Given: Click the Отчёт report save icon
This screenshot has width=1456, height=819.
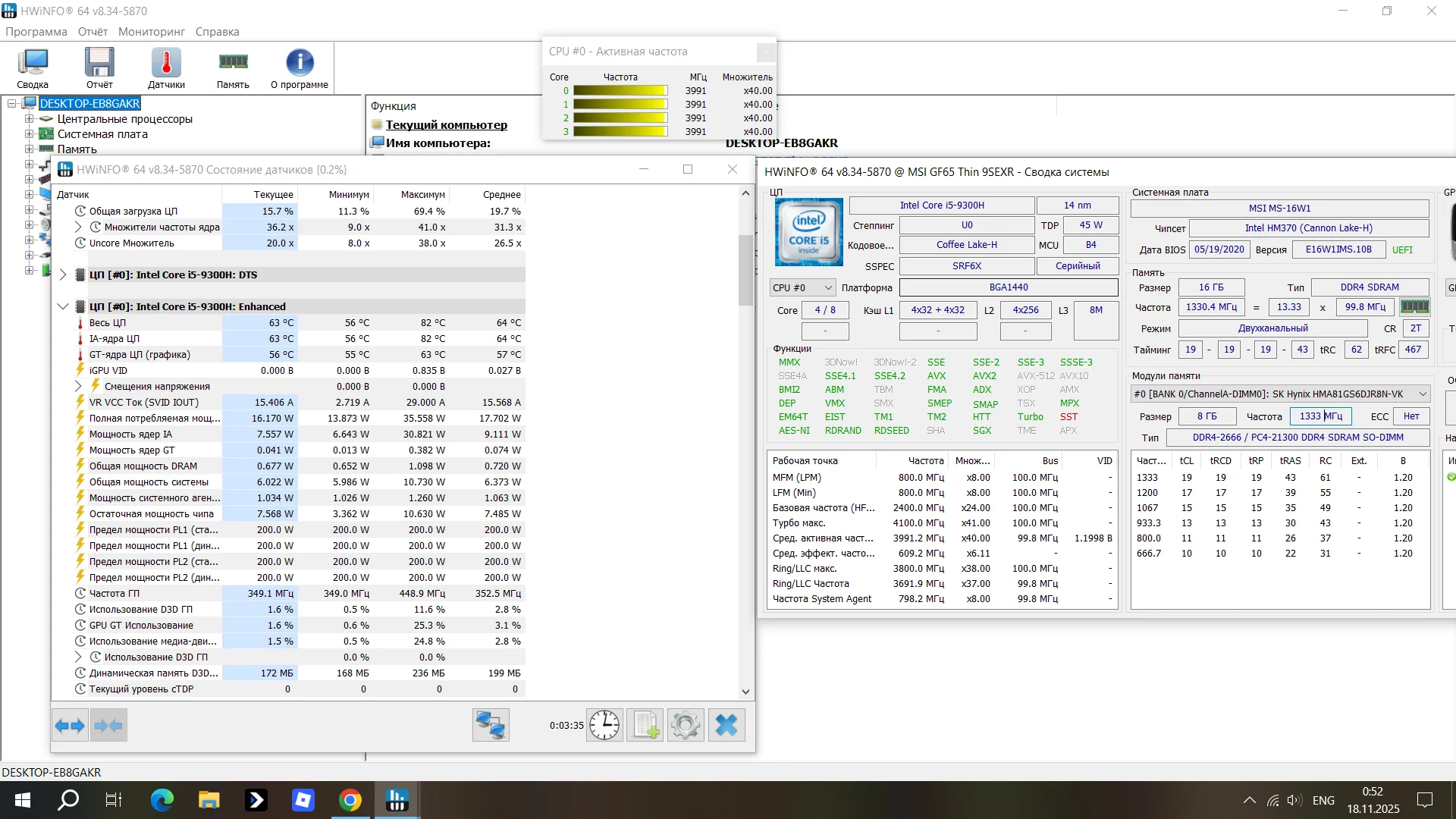Looking at the screenshot, I should [x=99, y=67].
